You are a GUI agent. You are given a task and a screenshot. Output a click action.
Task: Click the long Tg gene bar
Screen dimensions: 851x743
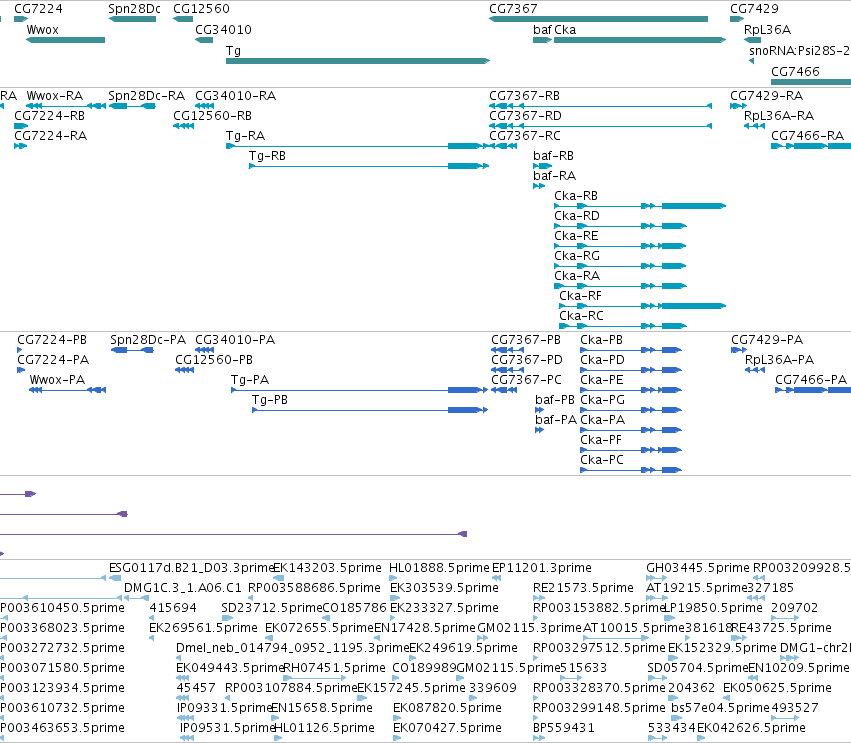(358, 61)
